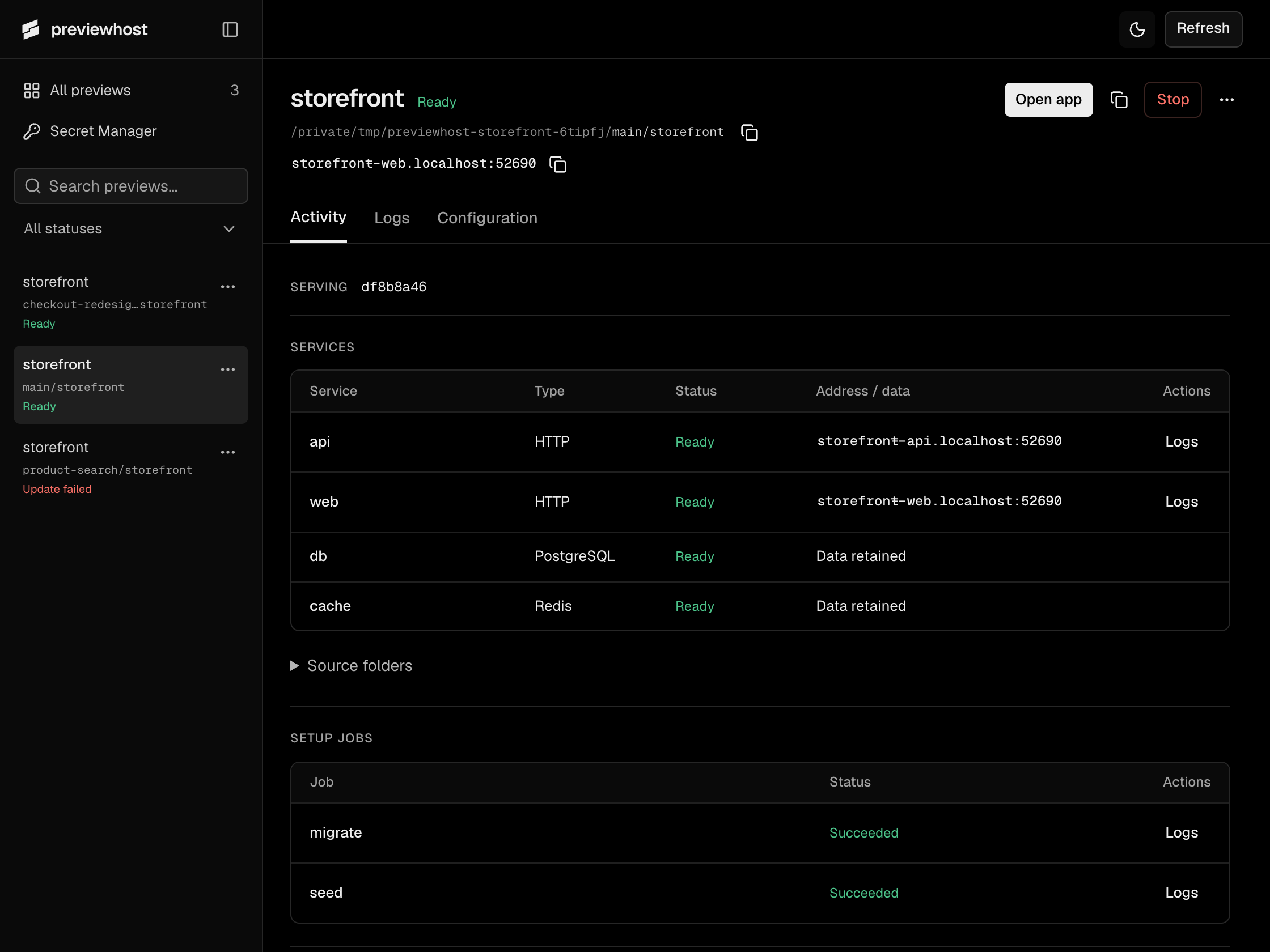Click the Refresh button
Screen dimensions: 1270x952
1203,29
